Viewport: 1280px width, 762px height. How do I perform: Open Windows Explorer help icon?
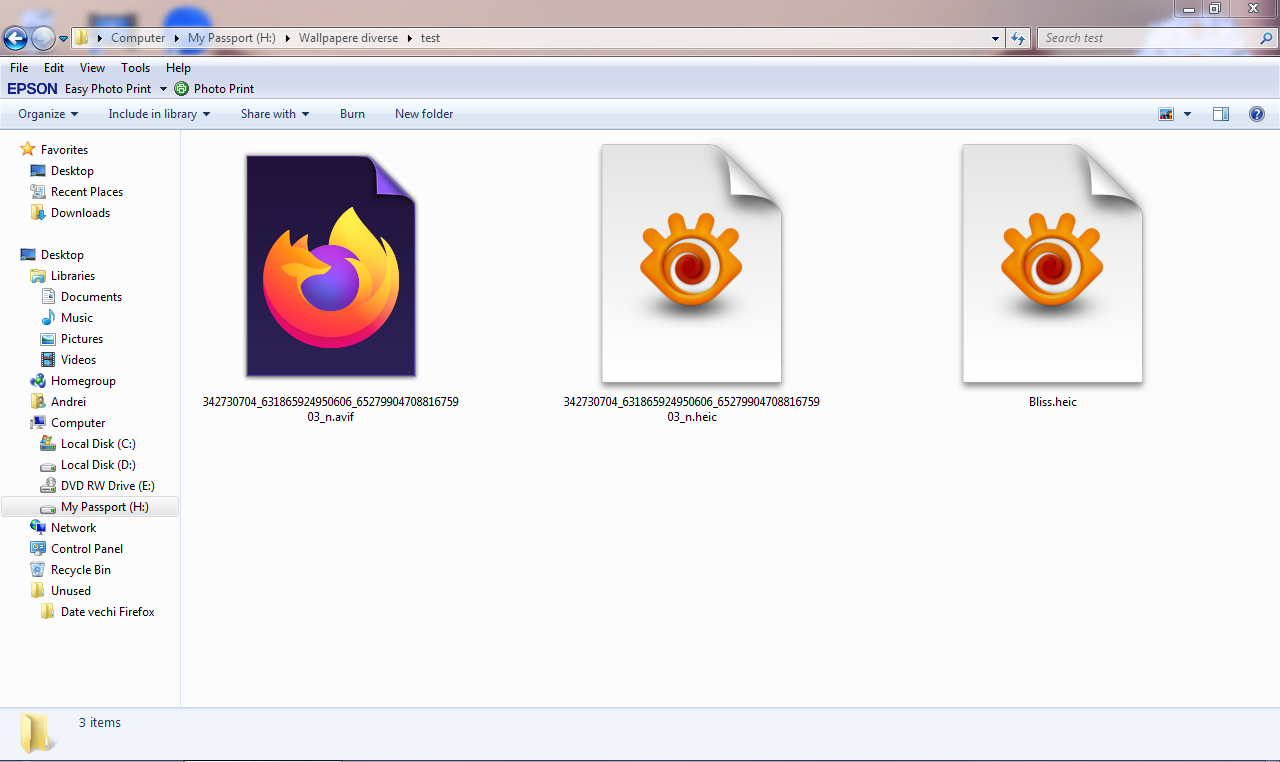pyautogui.click(x=1257, y=114)
